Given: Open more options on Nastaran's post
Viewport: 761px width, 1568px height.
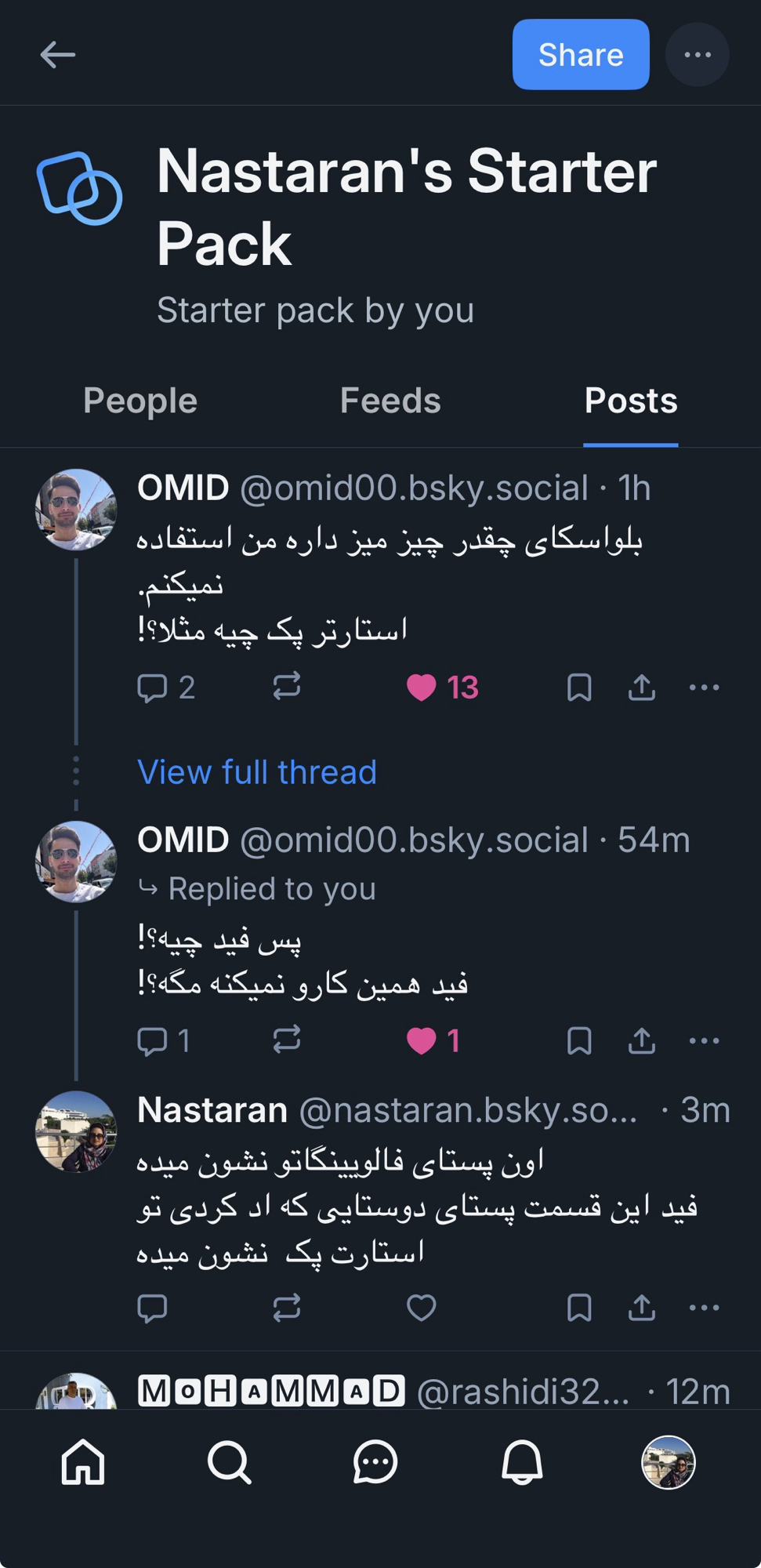Looking at the screenshot, I should (704, 1307).
